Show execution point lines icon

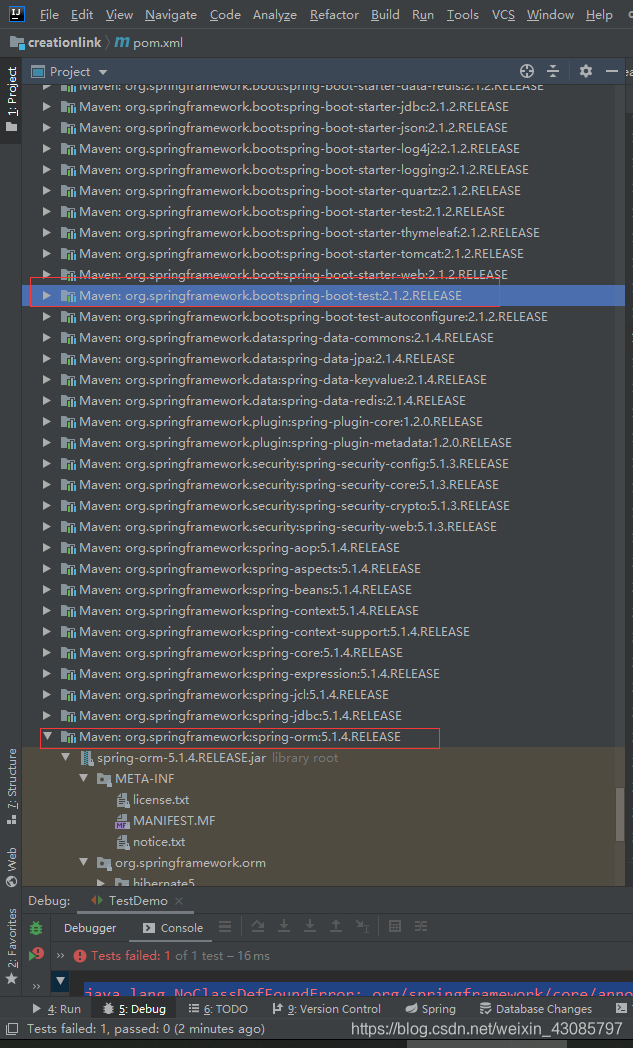tap(225, 926)
